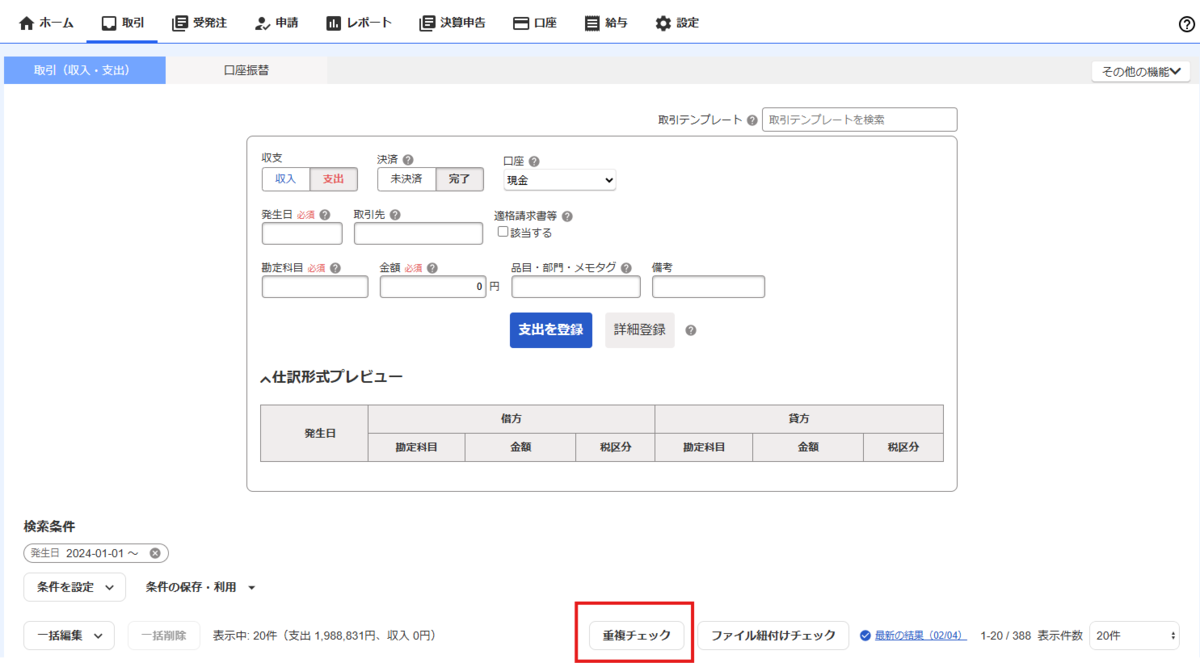Click the 発生日 help icon
Image resolution: width=1200 pixels, height=663 pixels.
pos(325,214)
